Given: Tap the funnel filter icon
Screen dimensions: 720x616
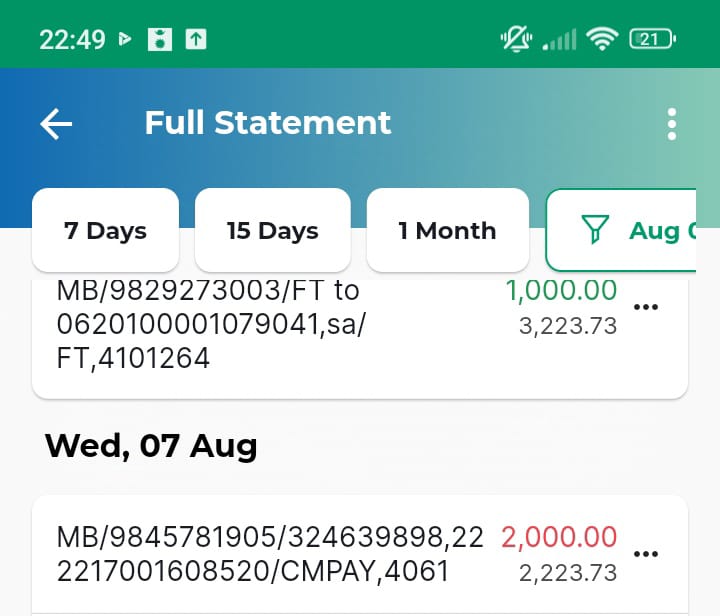Looking at the screenshot, I should point(595,229).
